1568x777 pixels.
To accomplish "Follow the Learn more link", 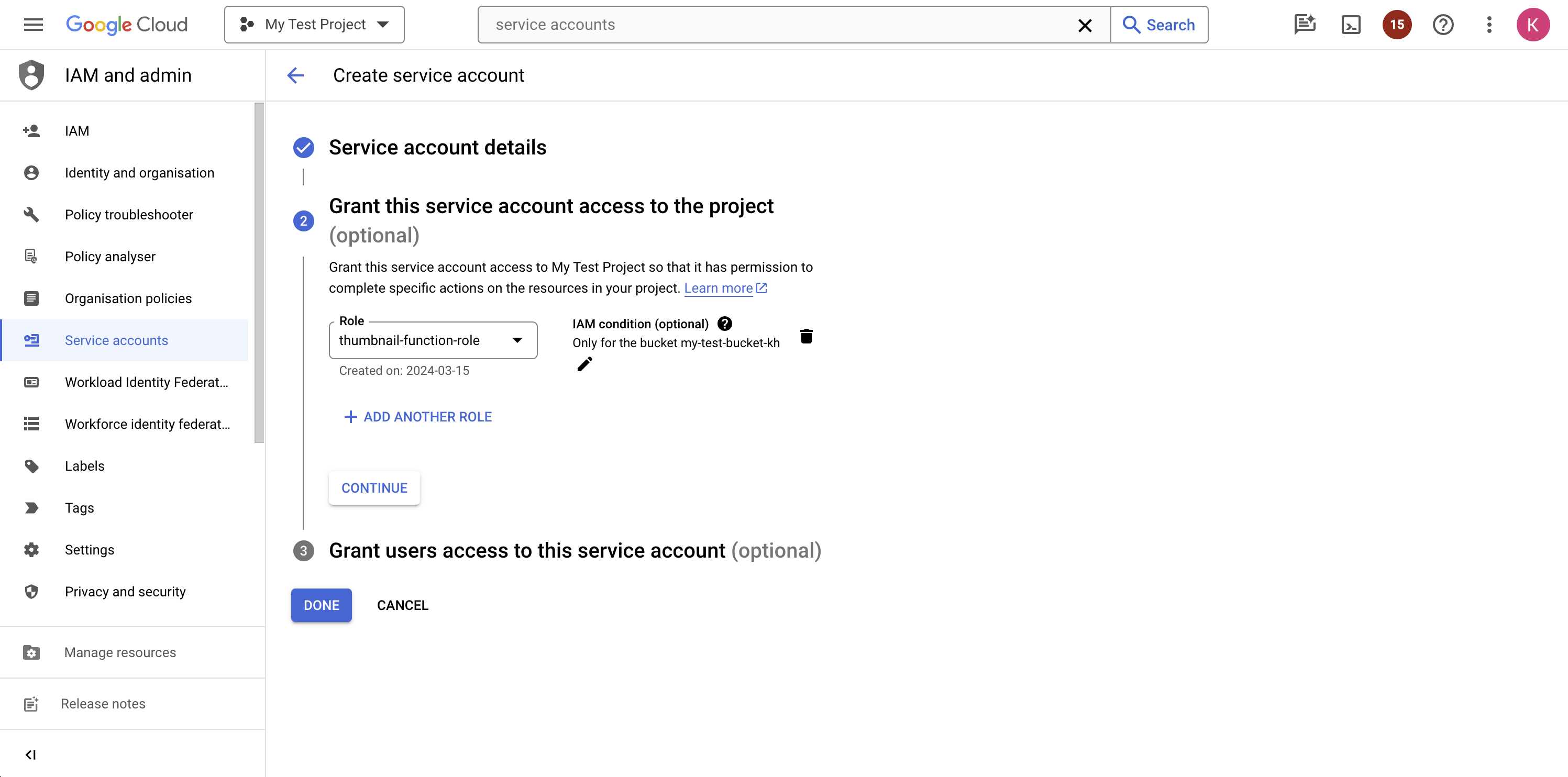I will [718, 288].
